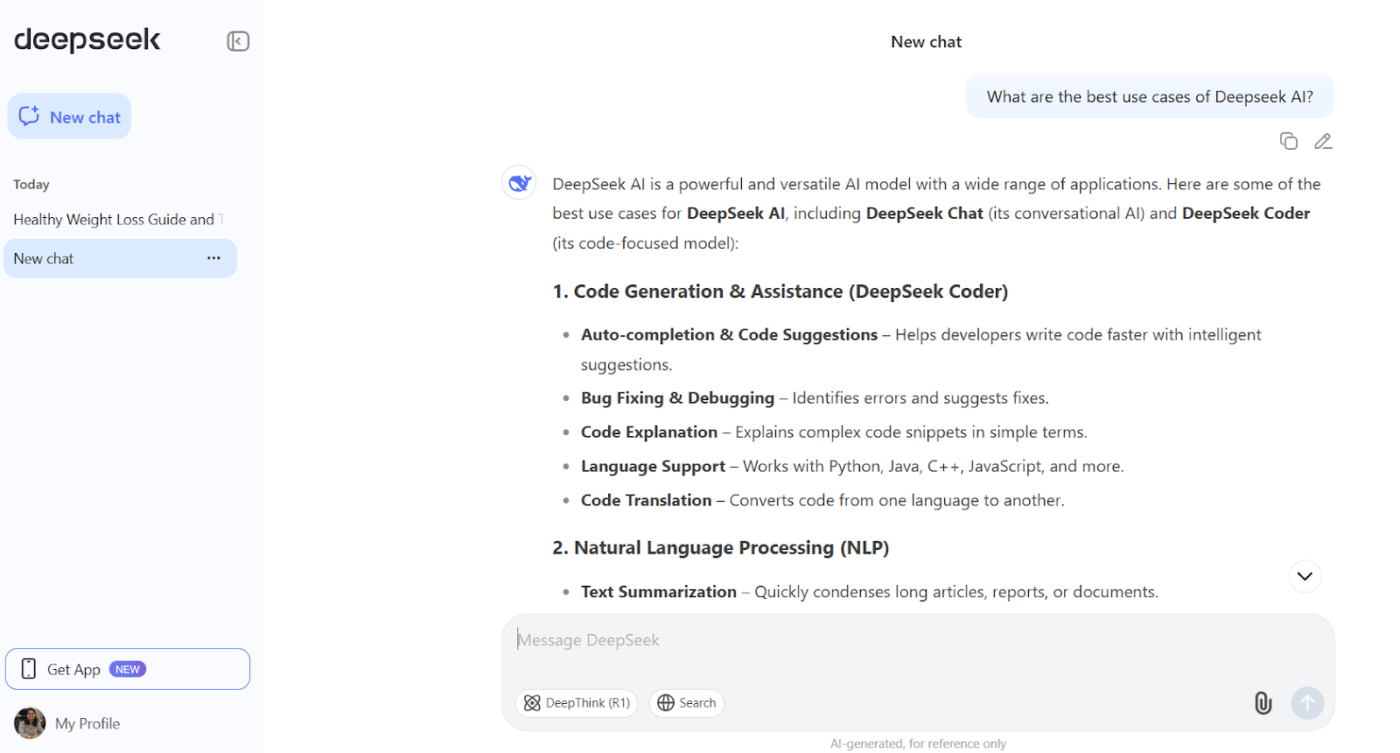
Task: Click the text Auto-completion & Code Suggestions
Action: pyautogui.click(x=729, y=335)
